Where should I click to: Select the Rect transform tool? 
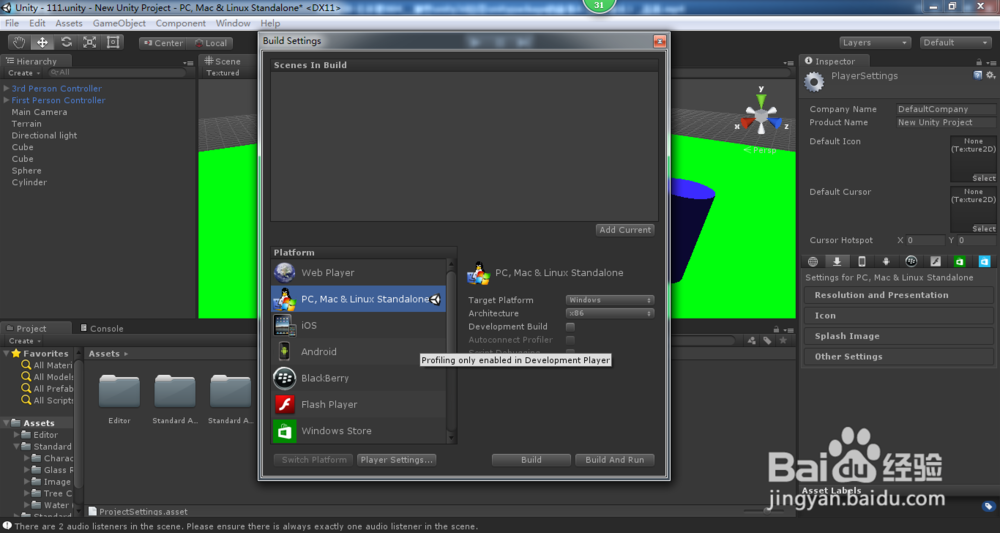click(113, 43)
